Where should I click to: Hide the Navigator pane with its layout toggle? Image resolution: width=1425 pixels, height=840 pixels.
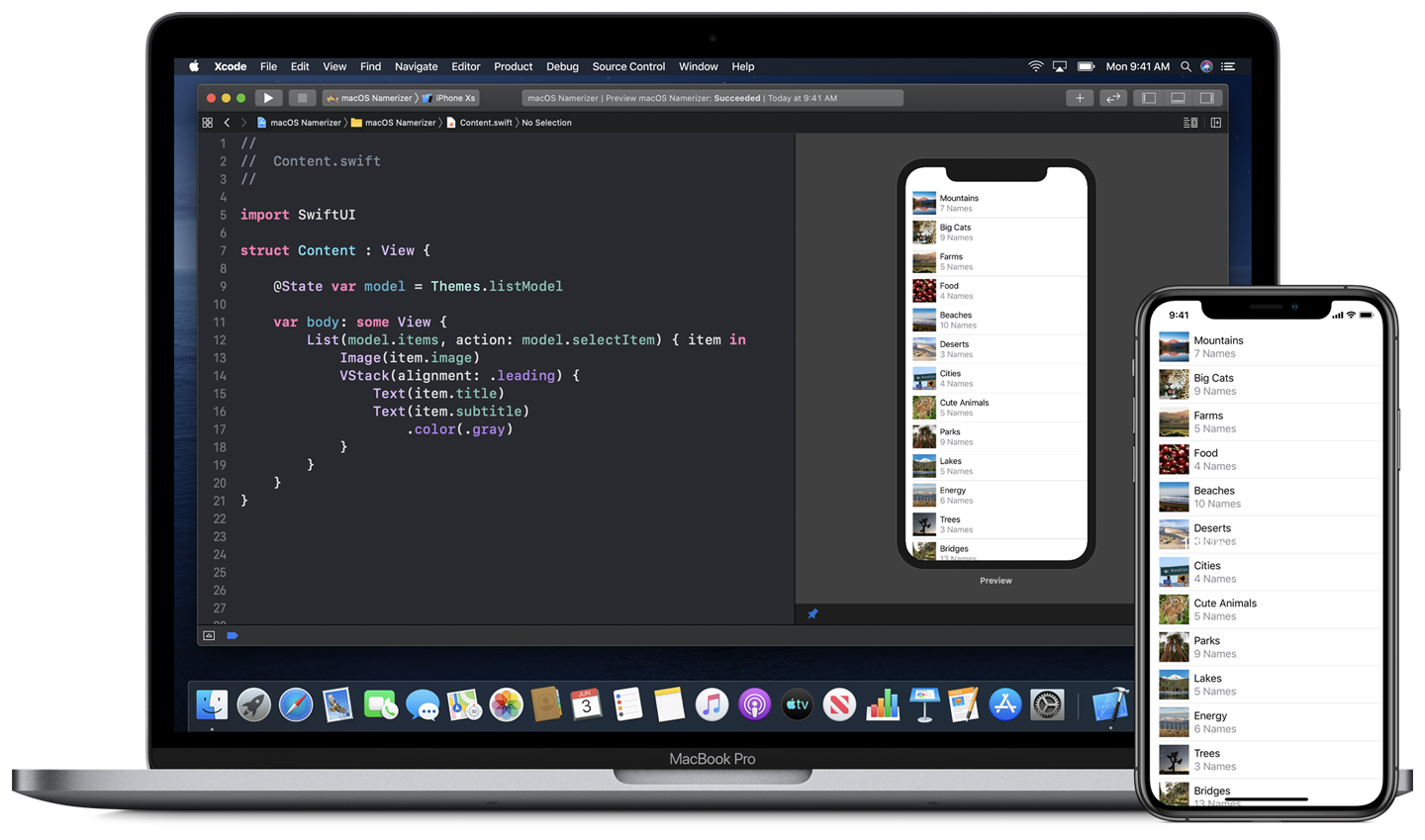[x=1148, y=98]
